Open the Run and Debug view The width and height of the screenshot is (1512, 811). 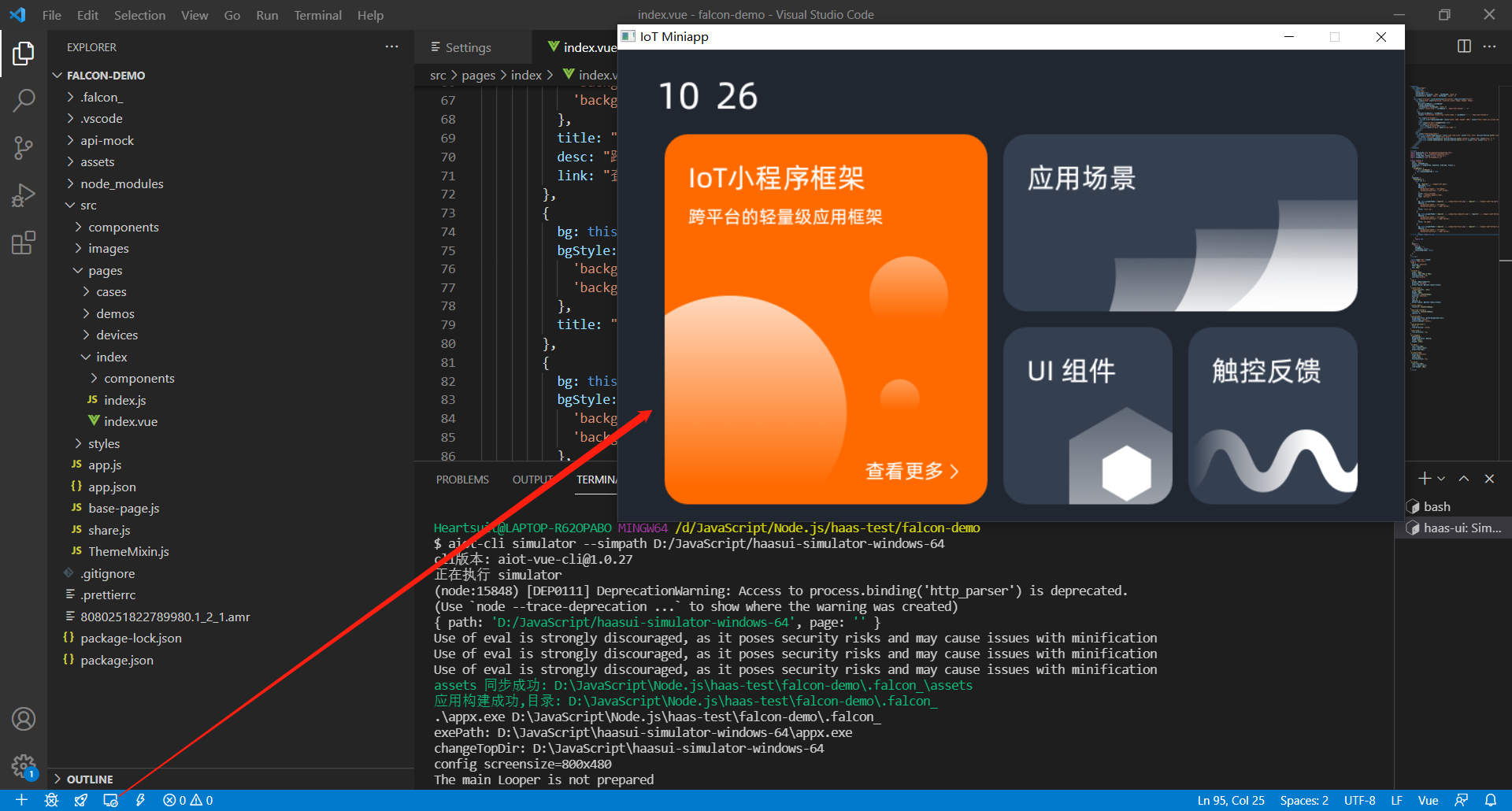click(x=24, y=194)
